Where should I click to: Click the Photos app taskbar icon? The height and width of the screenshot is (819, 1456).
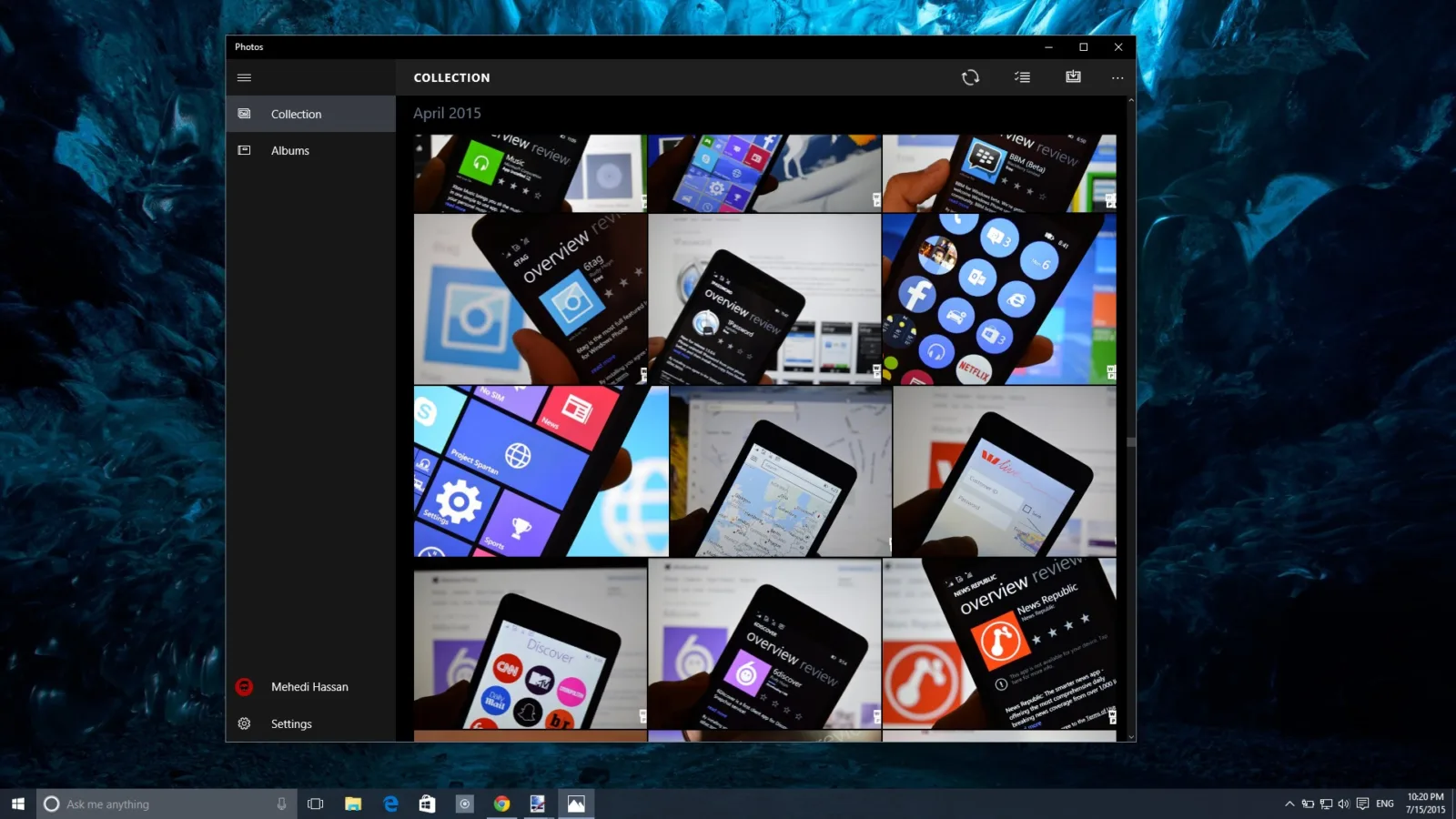576,804
